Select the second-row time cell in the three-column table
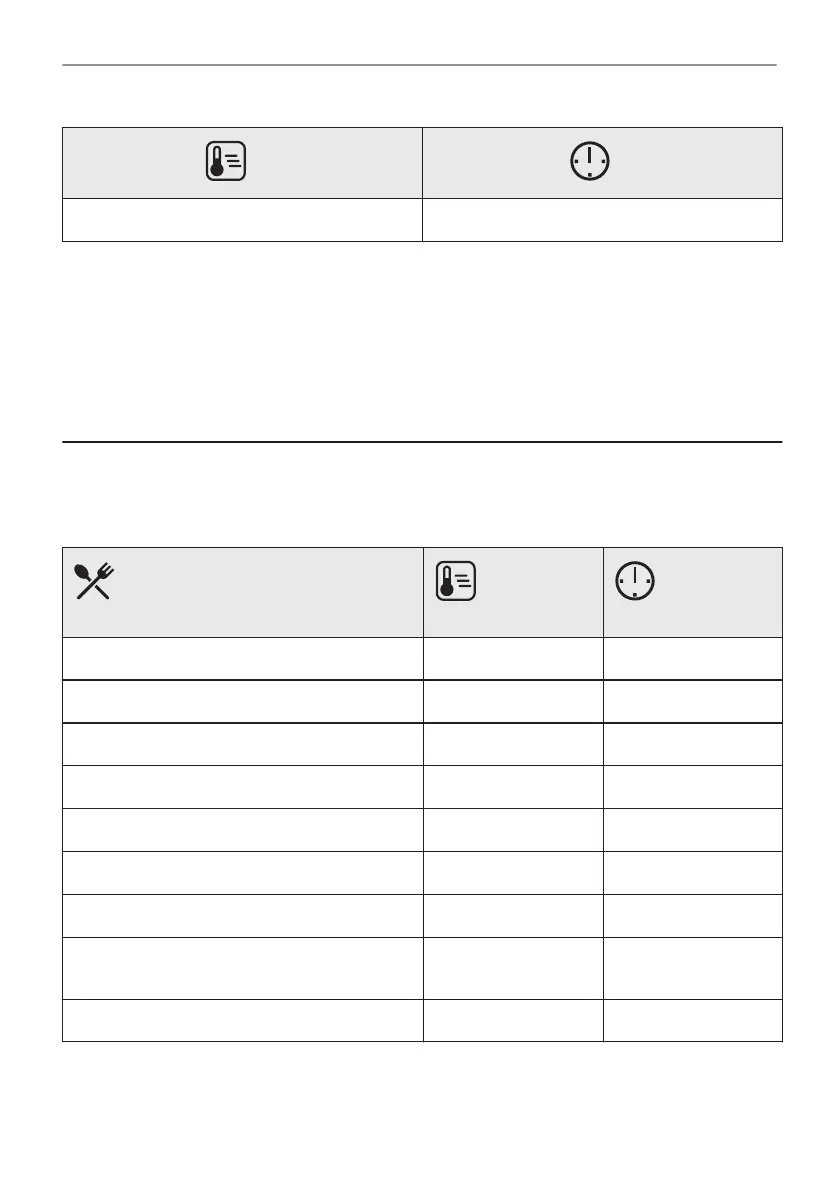This screenshot has width=839, height=1191. coord(693,702)
